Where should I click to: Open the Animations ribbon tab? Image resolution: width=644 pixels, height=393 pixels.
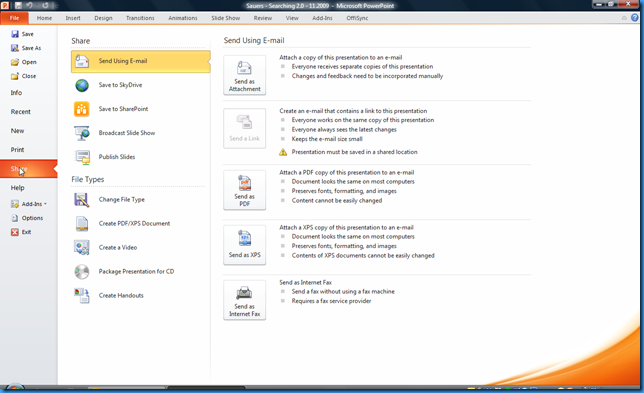point(183,18)
